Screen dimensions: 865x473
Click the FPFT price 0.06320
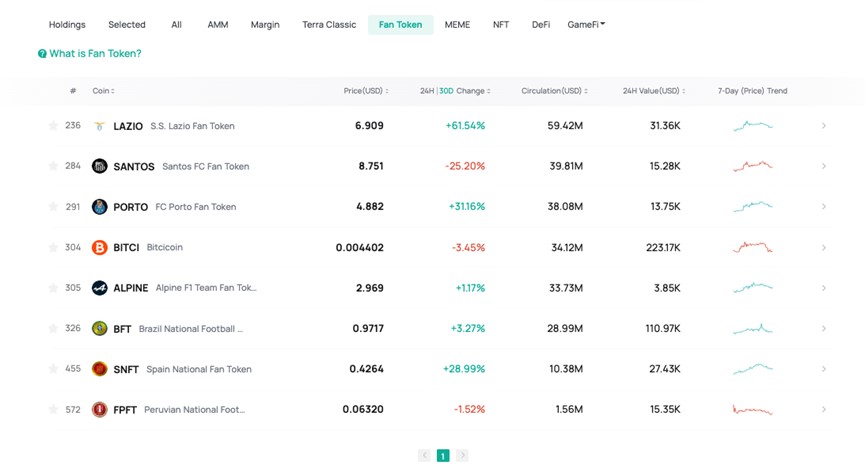[363, 410]
